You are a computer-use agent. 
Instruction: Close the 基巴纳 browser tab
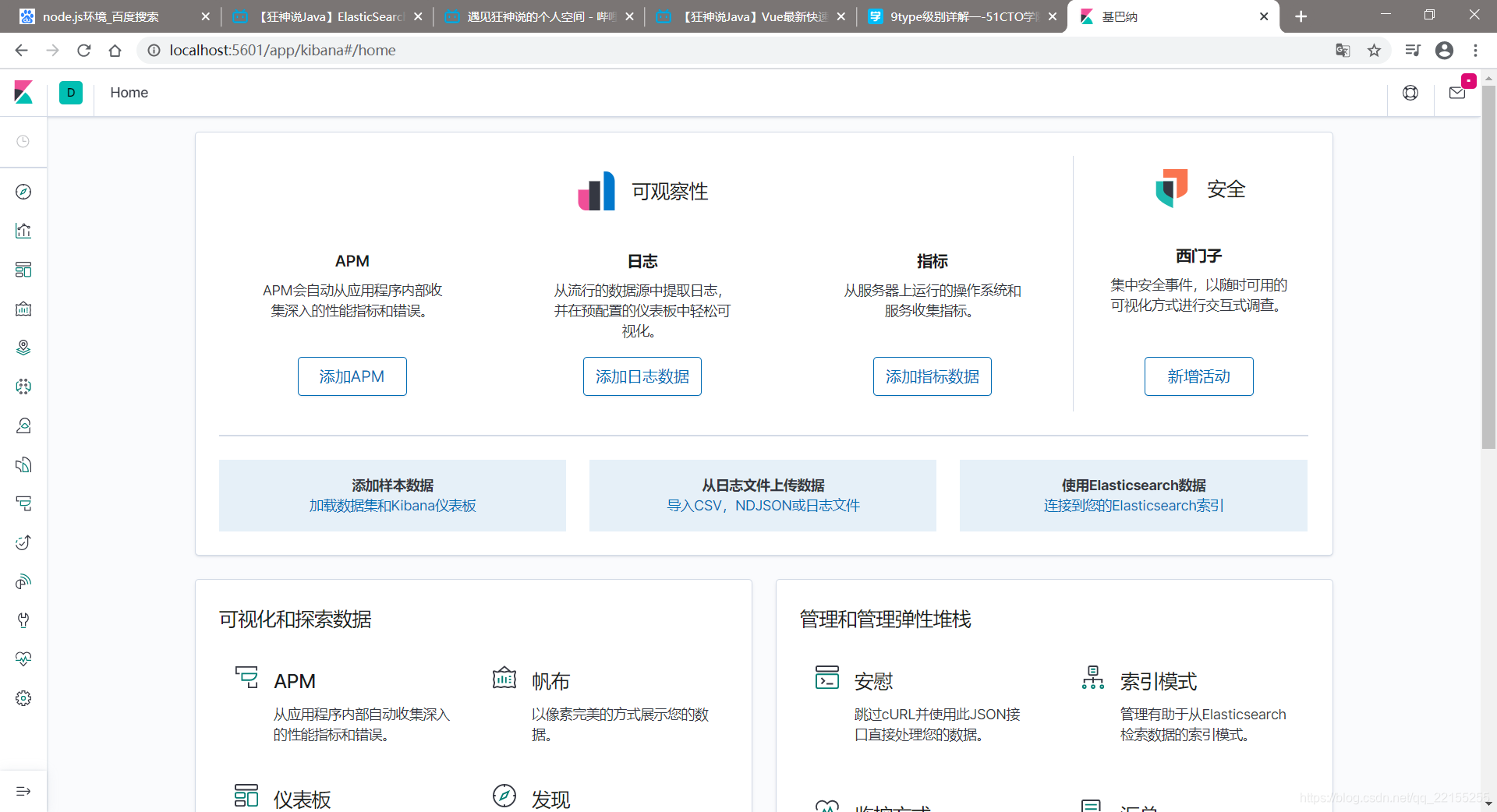1264,16
